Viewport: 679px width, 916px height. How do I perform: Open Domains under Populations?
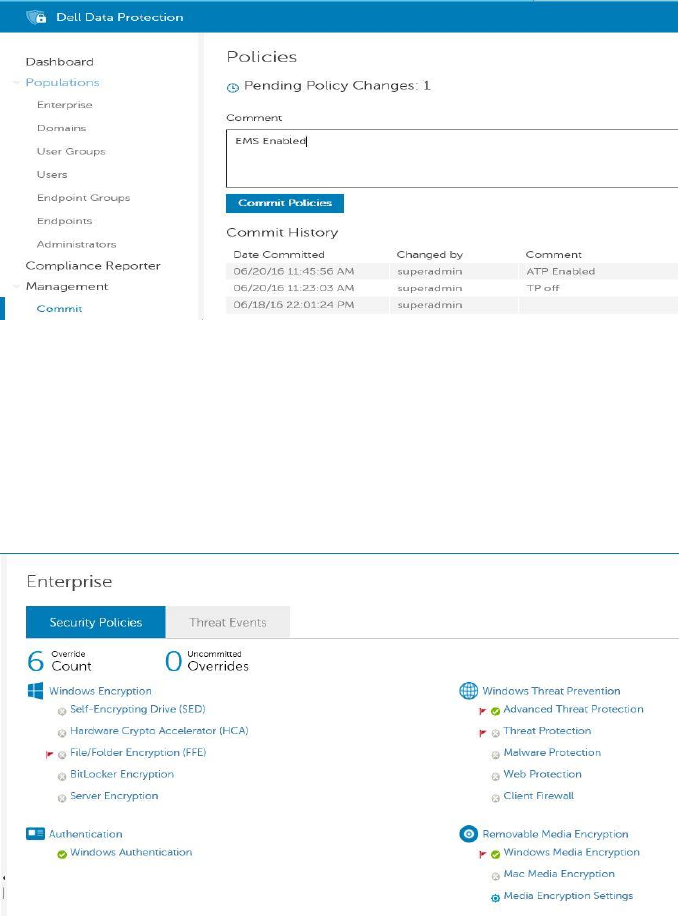(x=61, y=128)
